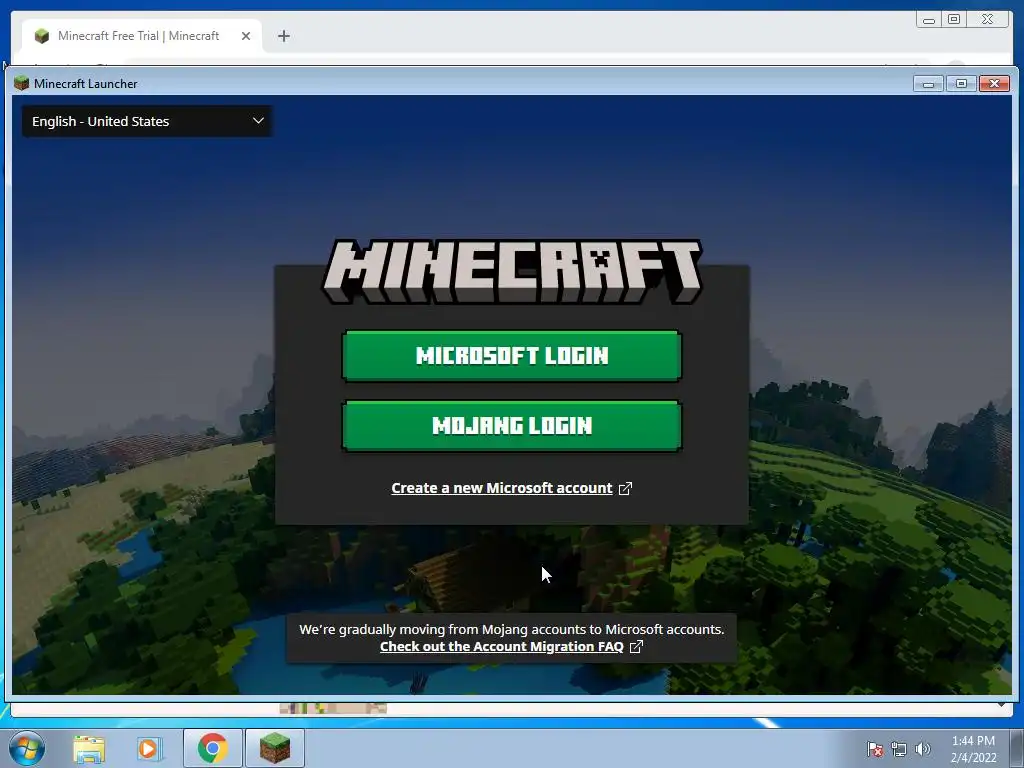
Task: Select the Minecraft Free Trial browser tab
Action: pos(142,36)
